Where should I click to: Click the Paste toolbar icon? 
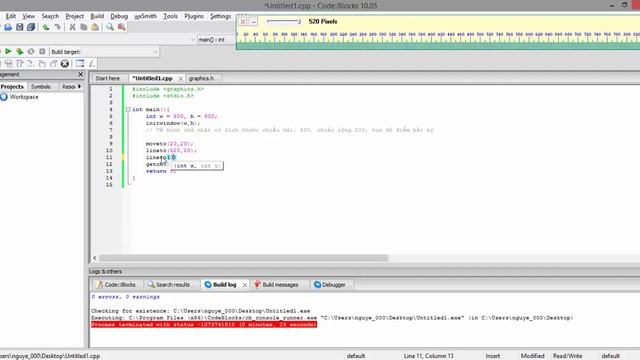coord(95,27)
